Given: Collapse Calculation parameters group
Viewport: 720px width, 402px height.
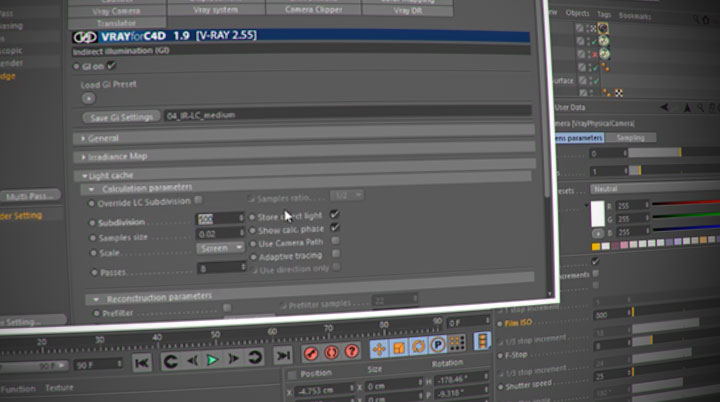Looking at the screenshot, I should pyautogui.click(x=91, y=189).
